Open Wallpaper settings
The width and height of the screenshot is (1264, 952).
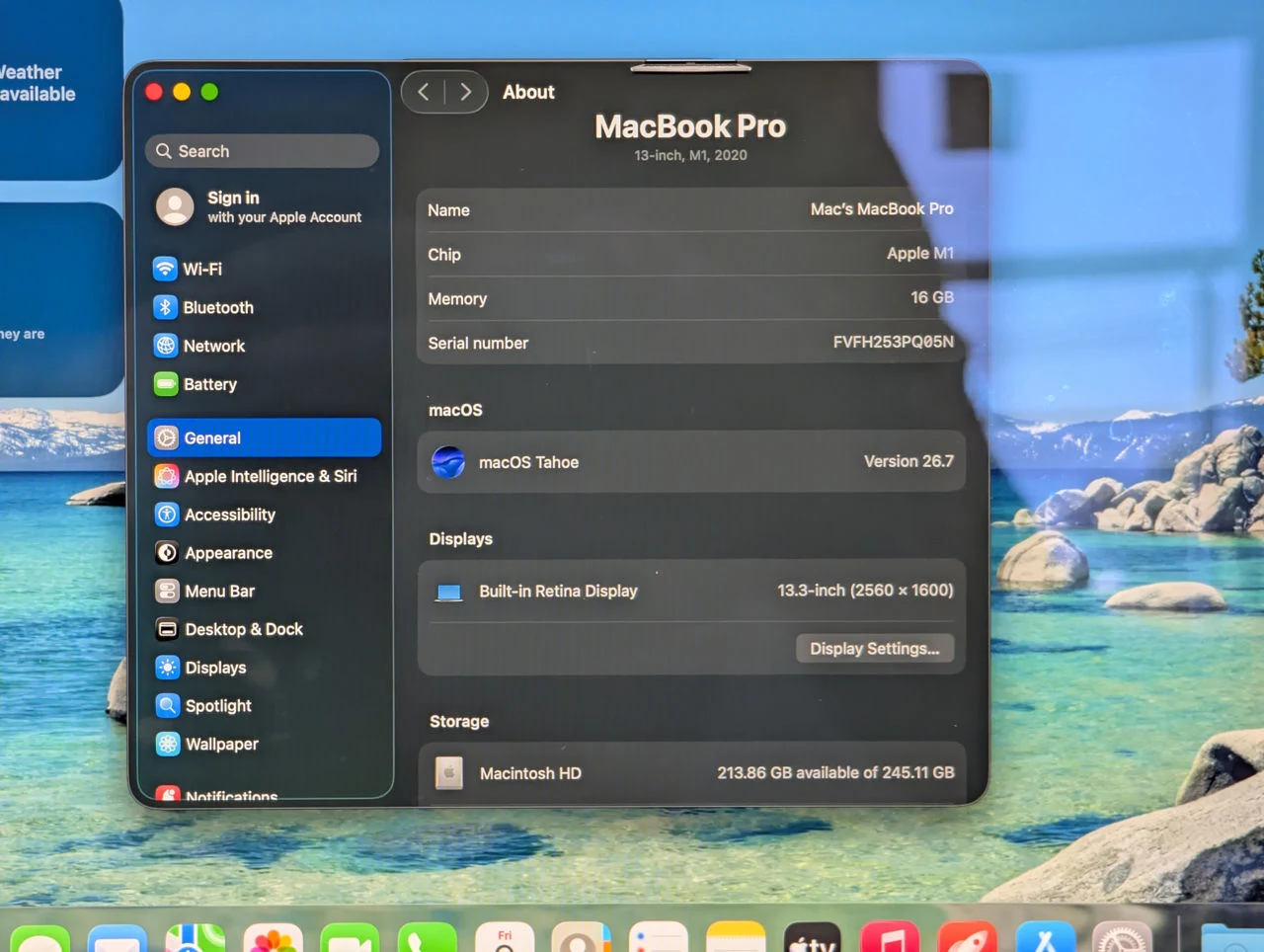207,744
